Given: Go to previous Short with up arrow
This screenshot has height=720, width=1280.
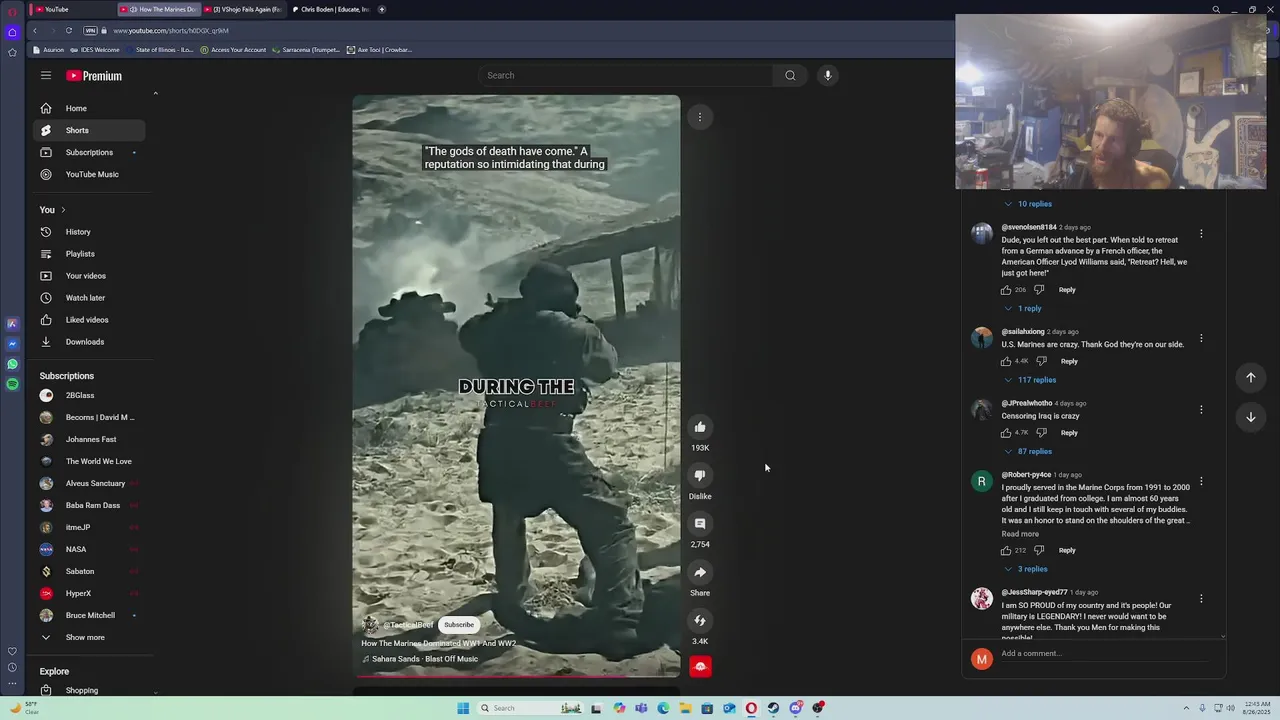Looking at the screenshot, I should pyautogui.click(x=1250, y=377).
